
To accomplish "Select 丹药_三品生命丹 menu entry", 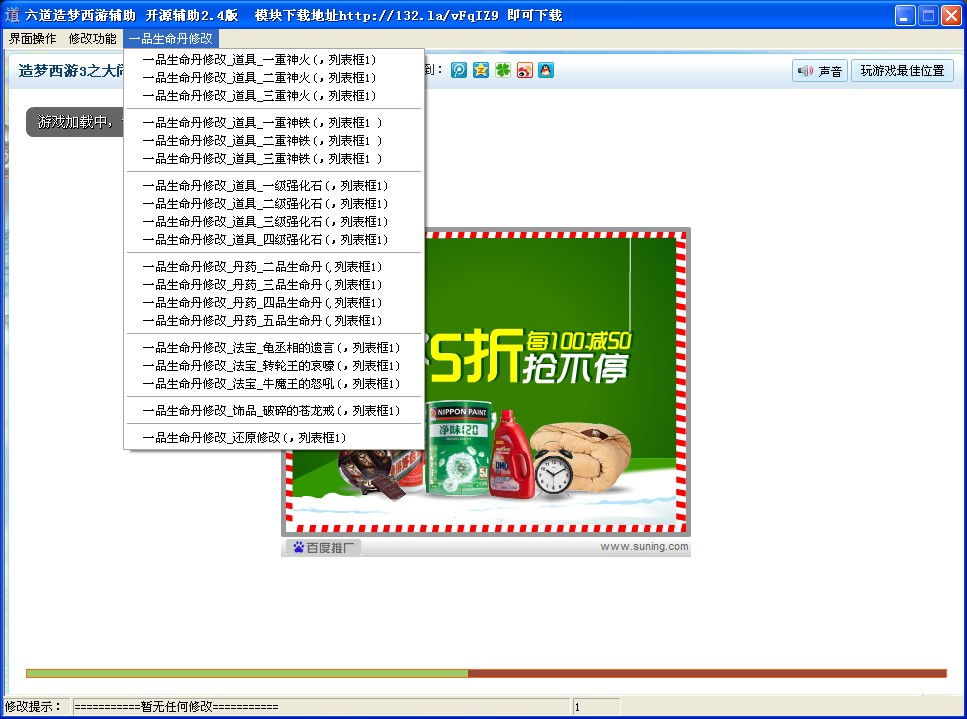I will [x=274, y=284].
